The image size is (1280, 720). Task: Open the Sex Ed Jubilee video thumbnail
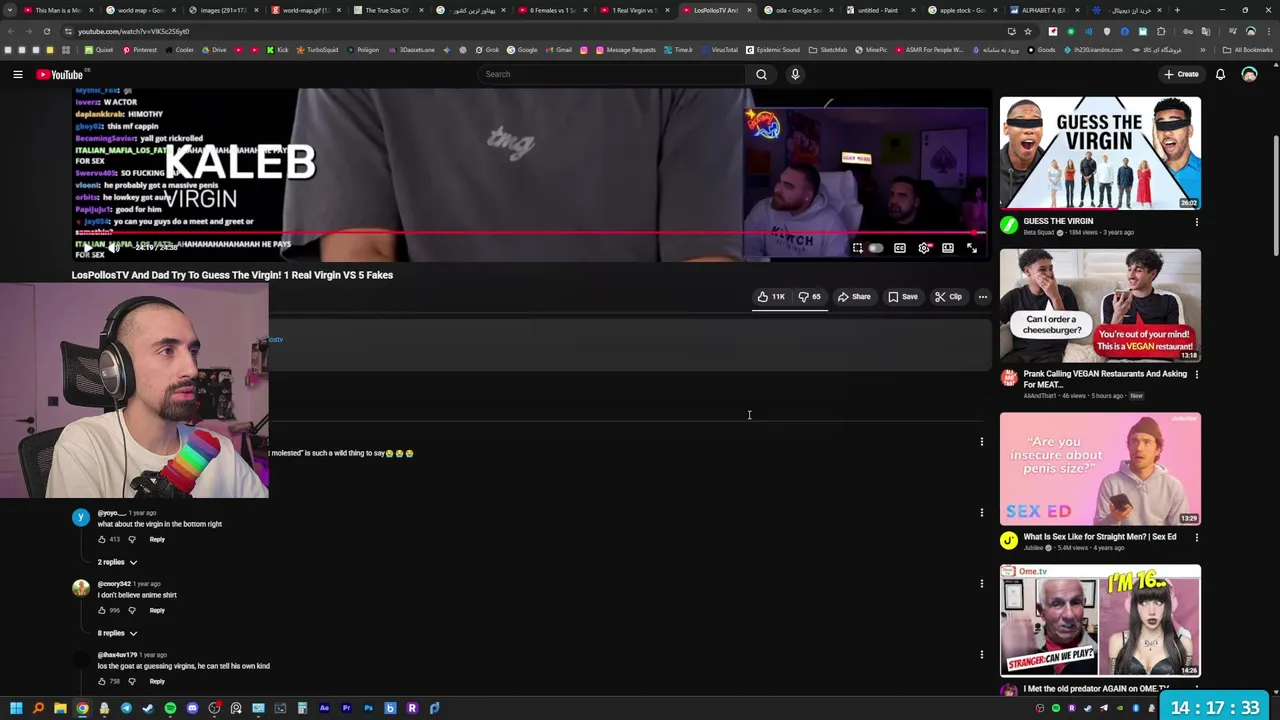click(x=1100, y=469)
